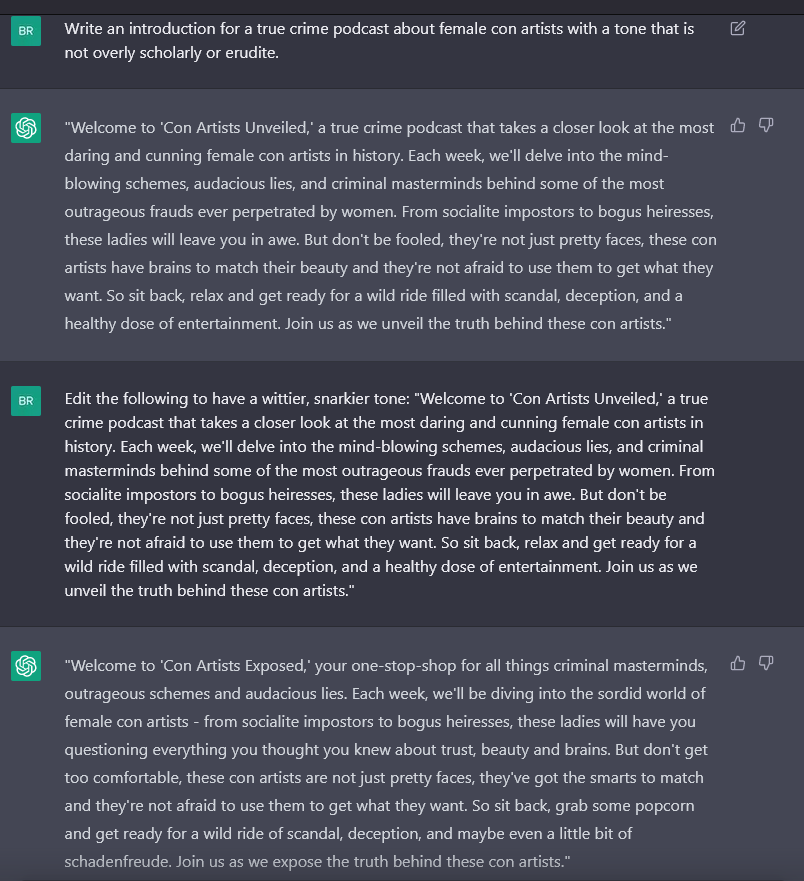Toggle thumbs down rating on the 'Con Artists Unveiled' reply
This screenshot has width=804, height=881.
pos(766,125)
